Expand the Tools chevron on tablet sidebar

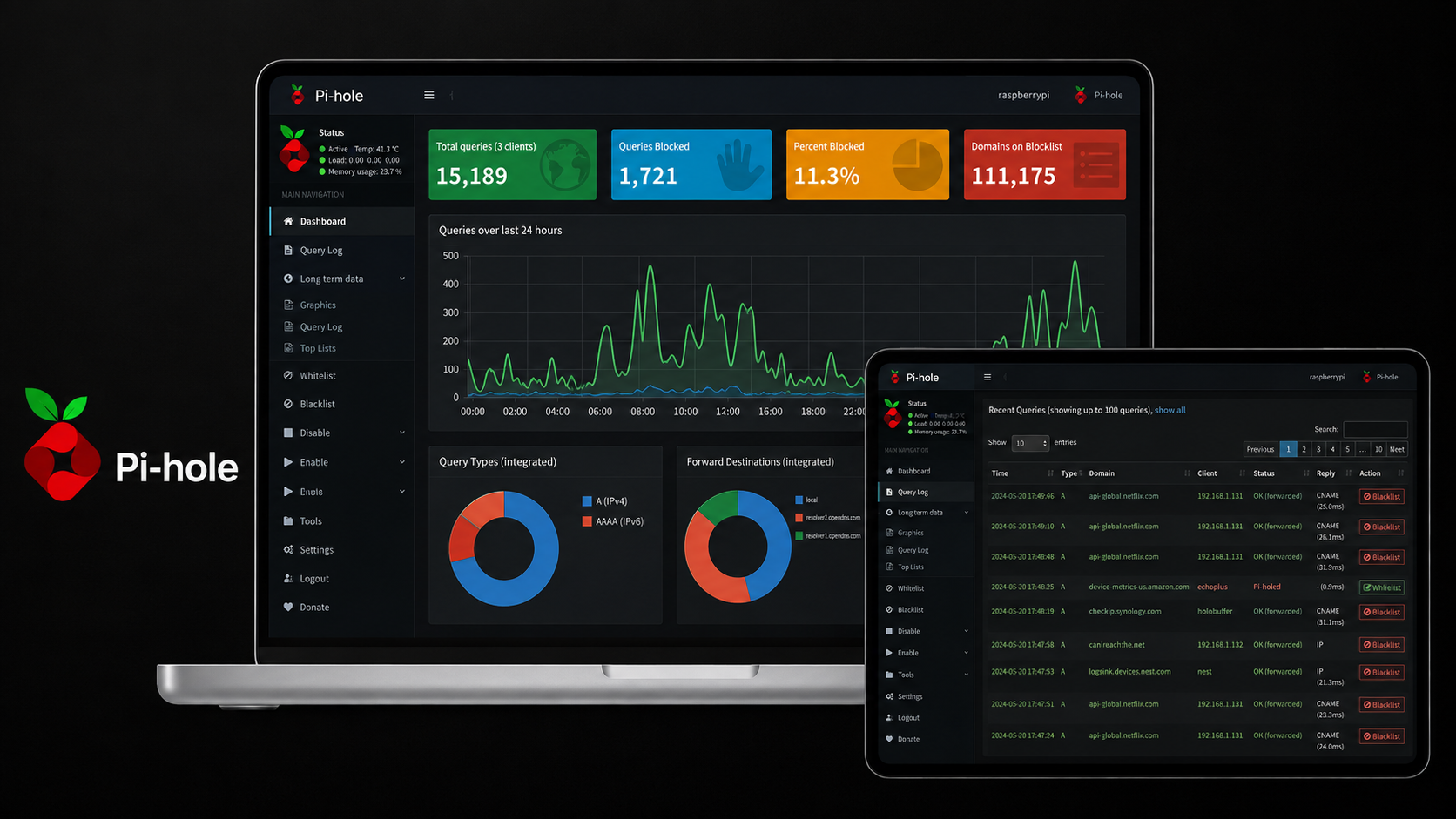click(x=966, y=675)
